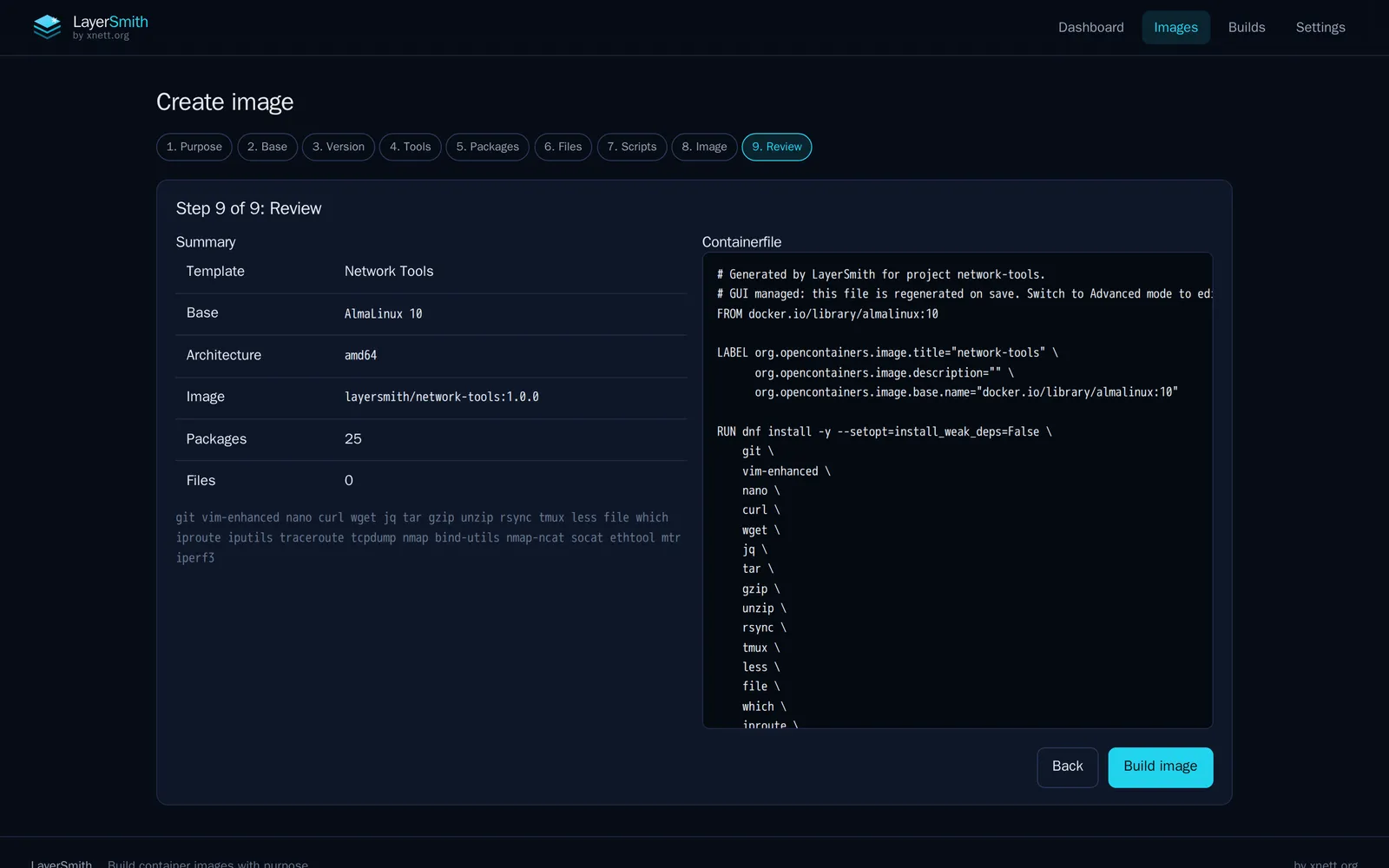This screenshot has height=868, width=1389.
Task: Select the 9. Review step pill
Action: tap(777, 147)
